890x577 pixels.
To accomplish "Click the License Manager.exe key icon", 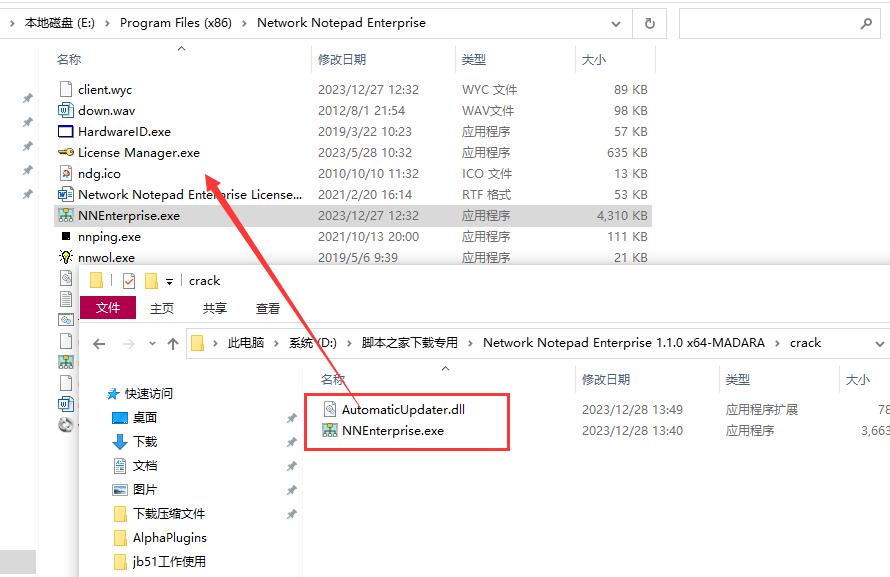I will pos(66,152).
